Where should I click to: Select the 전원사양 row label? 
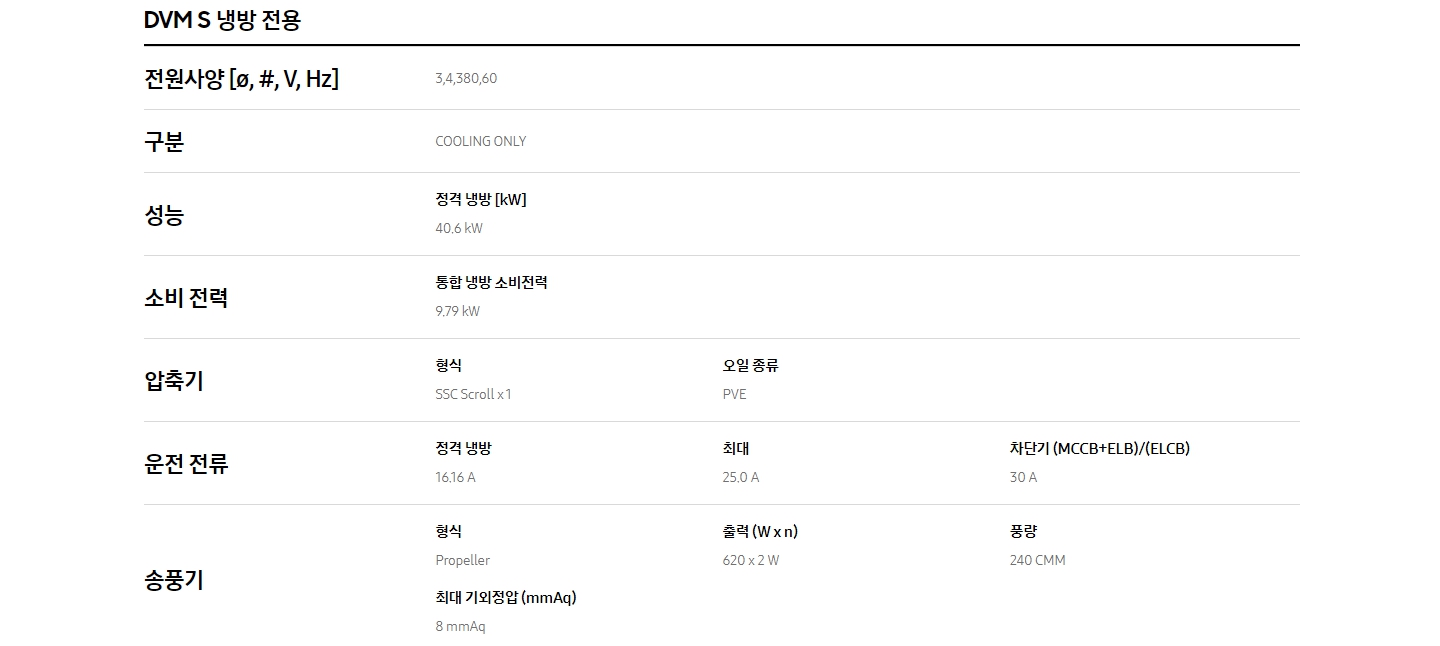point(241,79)
